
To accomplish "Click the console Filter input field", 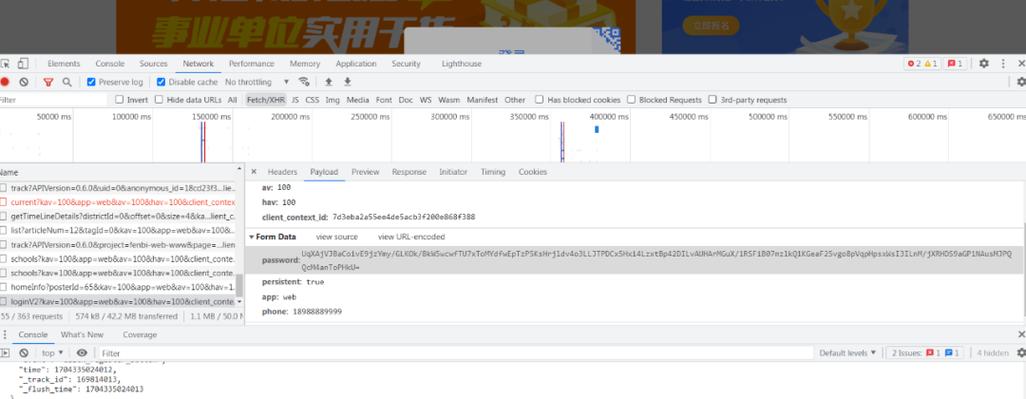I will tap(456, 353).
